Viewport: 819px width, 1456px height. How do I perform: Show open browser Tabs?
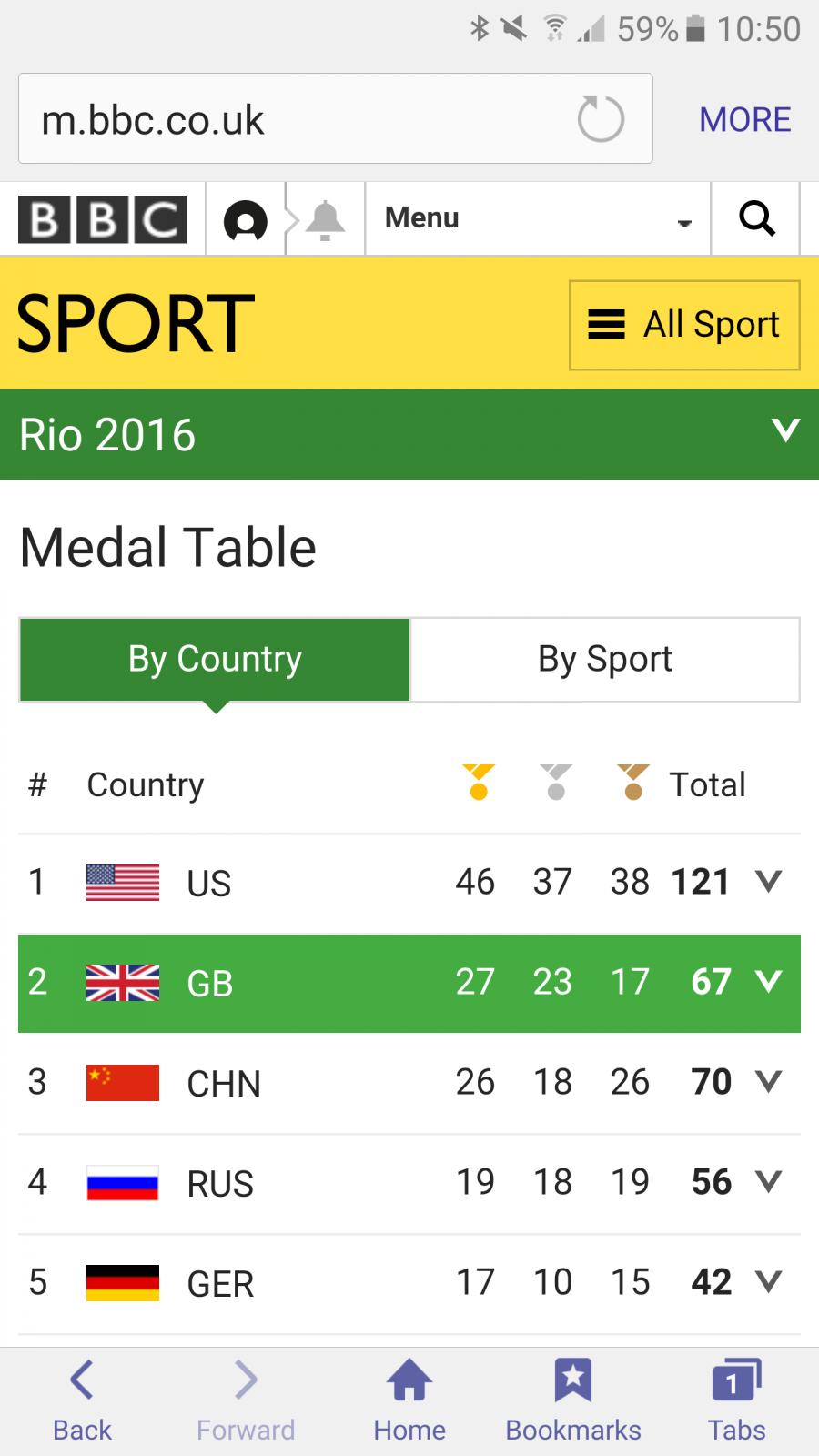pyautogui.click(x=737, y=1400)
